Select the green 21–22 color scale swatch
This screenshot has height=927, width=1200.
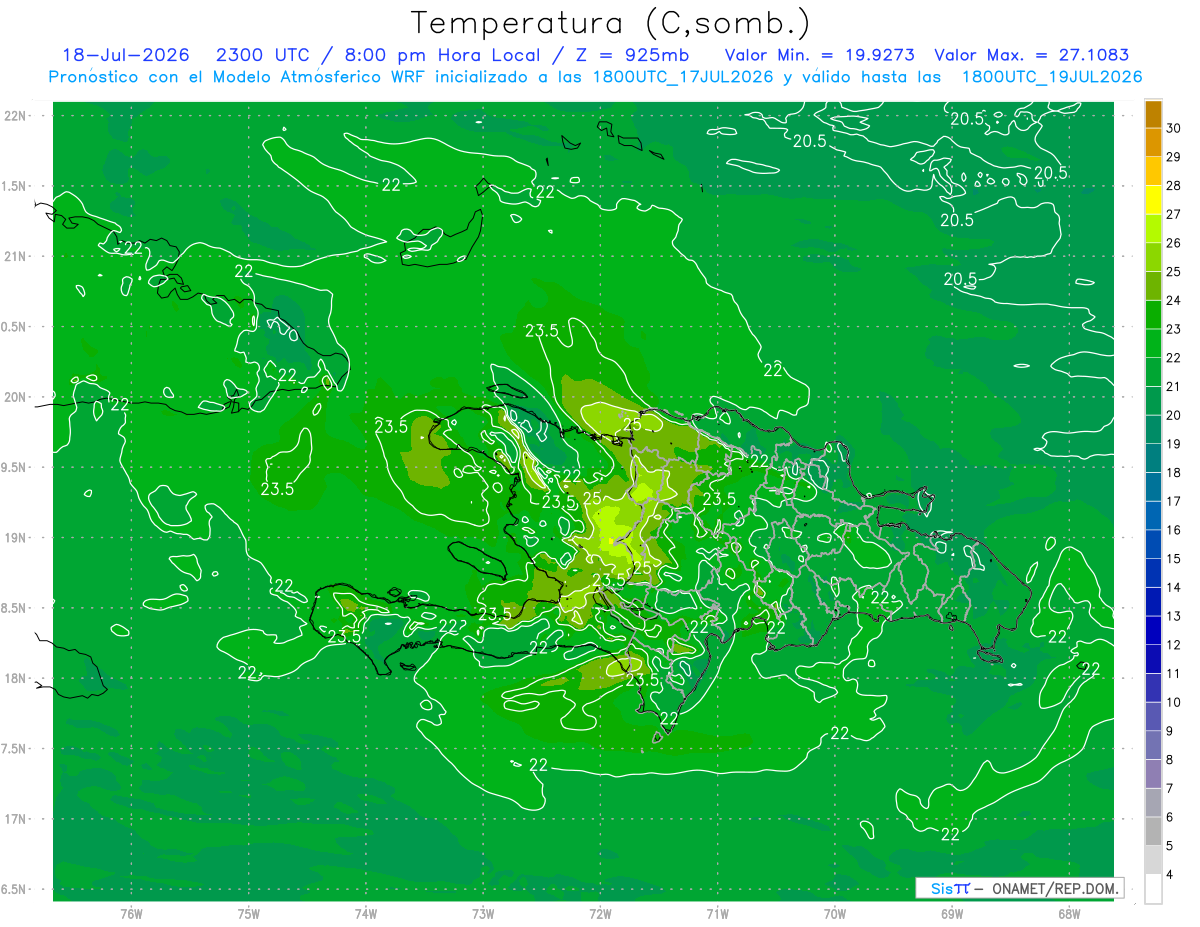coord(1153,372)
